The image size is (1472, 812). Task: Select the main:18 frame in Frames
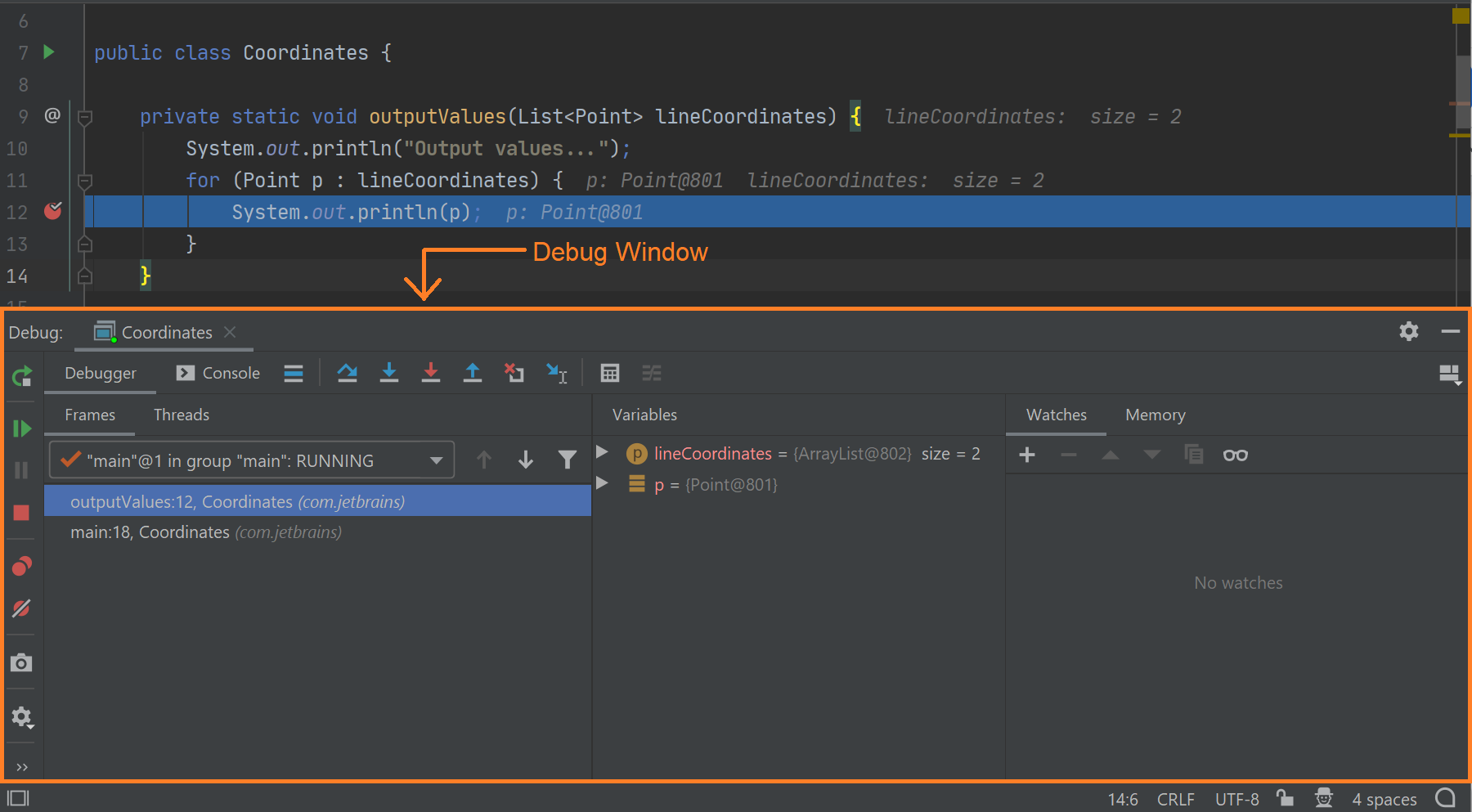[205, 532]
